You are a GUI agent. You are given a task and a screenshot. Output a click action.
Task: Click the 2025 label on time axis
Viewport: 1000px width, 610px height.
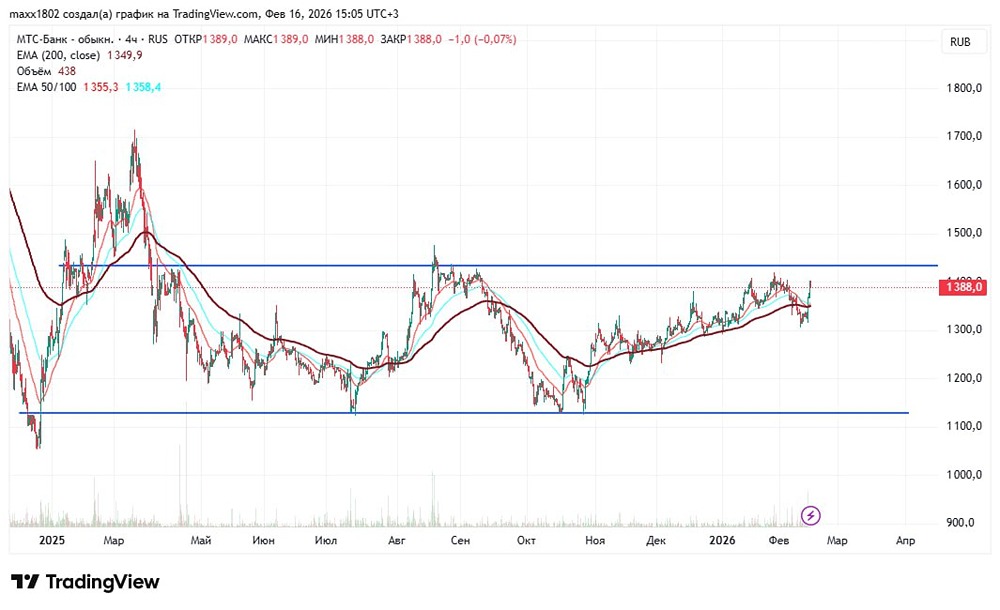click(x=52, y=540)
